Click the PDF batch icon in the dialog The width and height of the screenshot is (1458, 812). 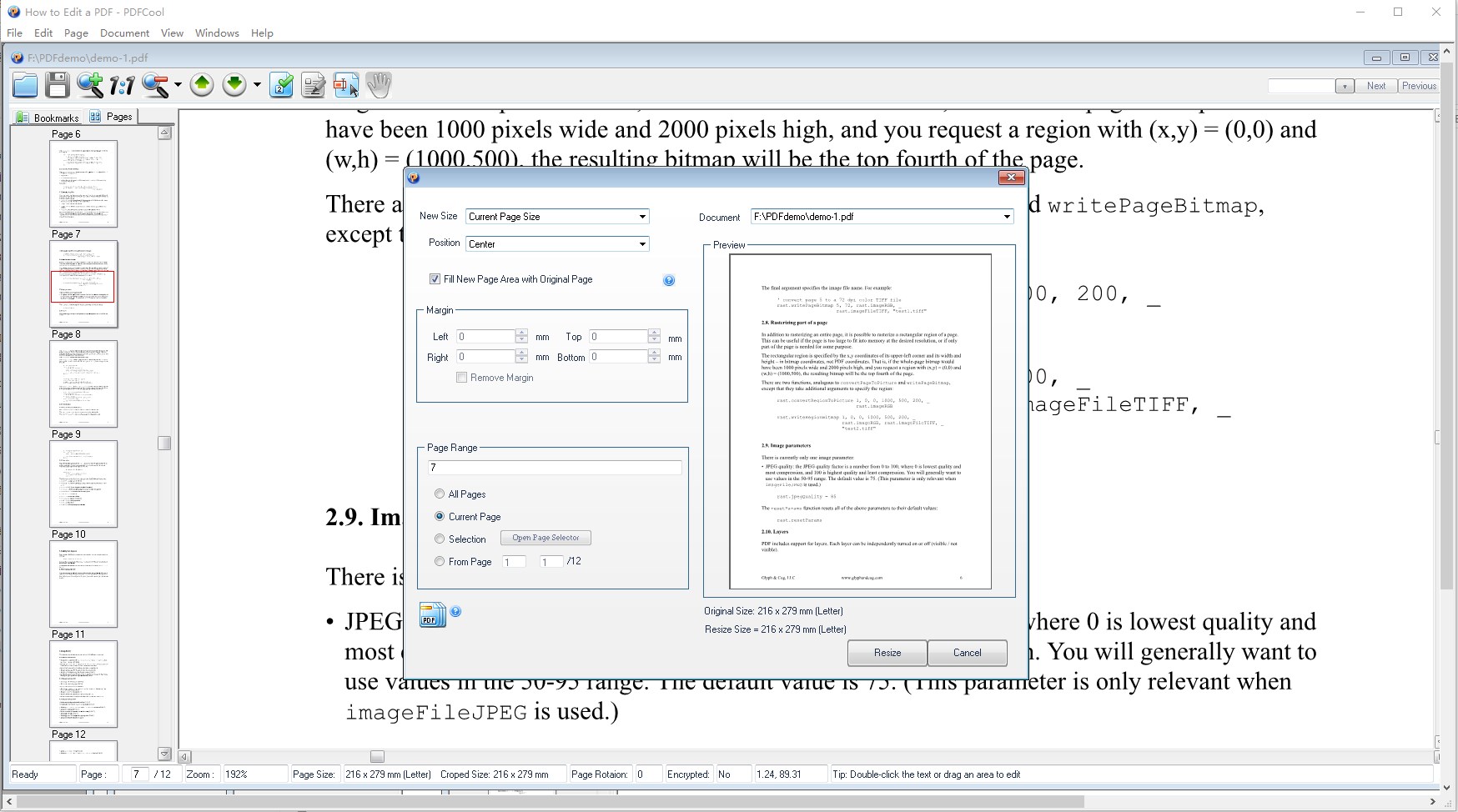coord(432,614)
